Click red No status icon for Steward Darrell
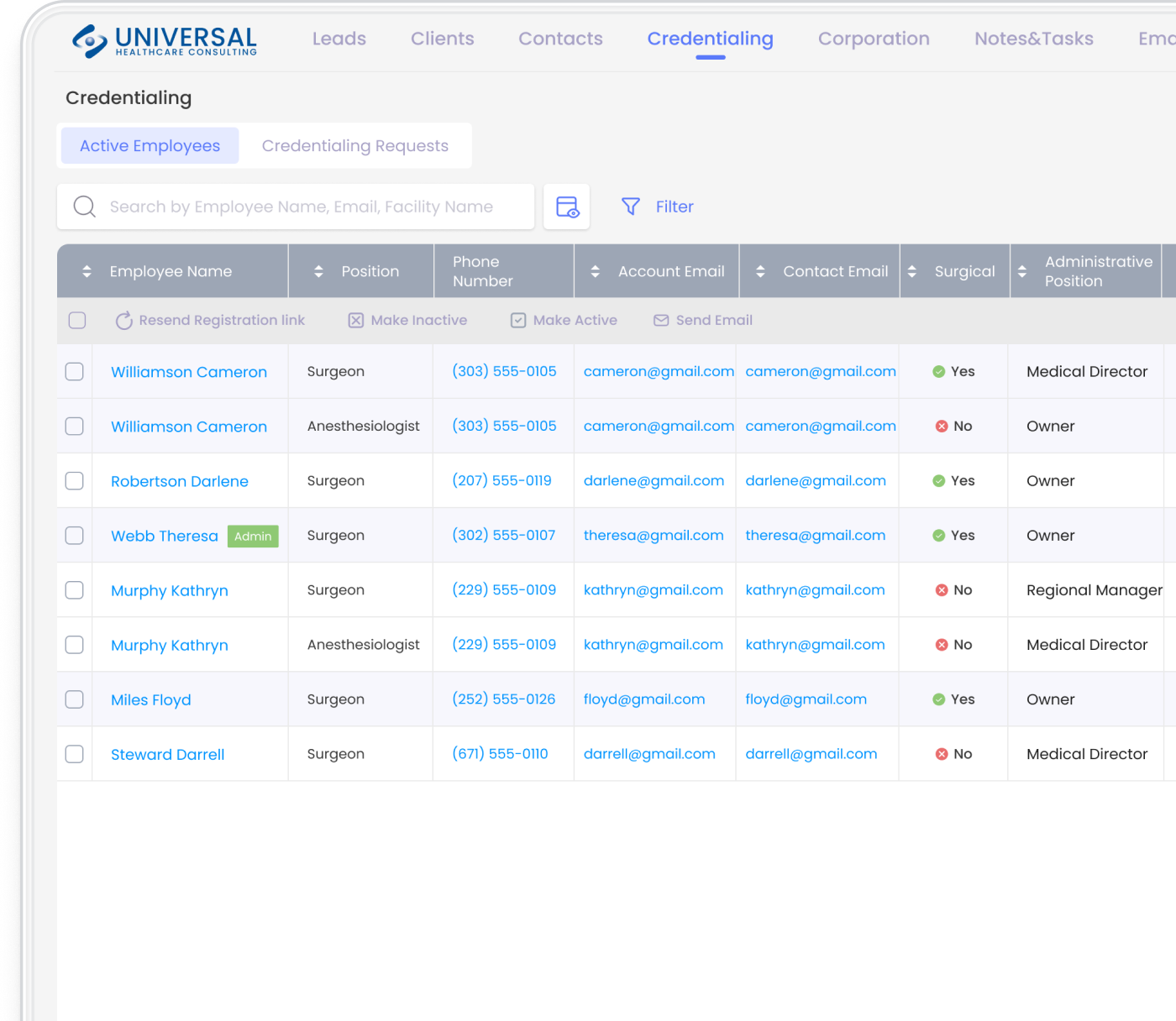The width and height of the screenshot is (1176, 1021). (942, 754)
